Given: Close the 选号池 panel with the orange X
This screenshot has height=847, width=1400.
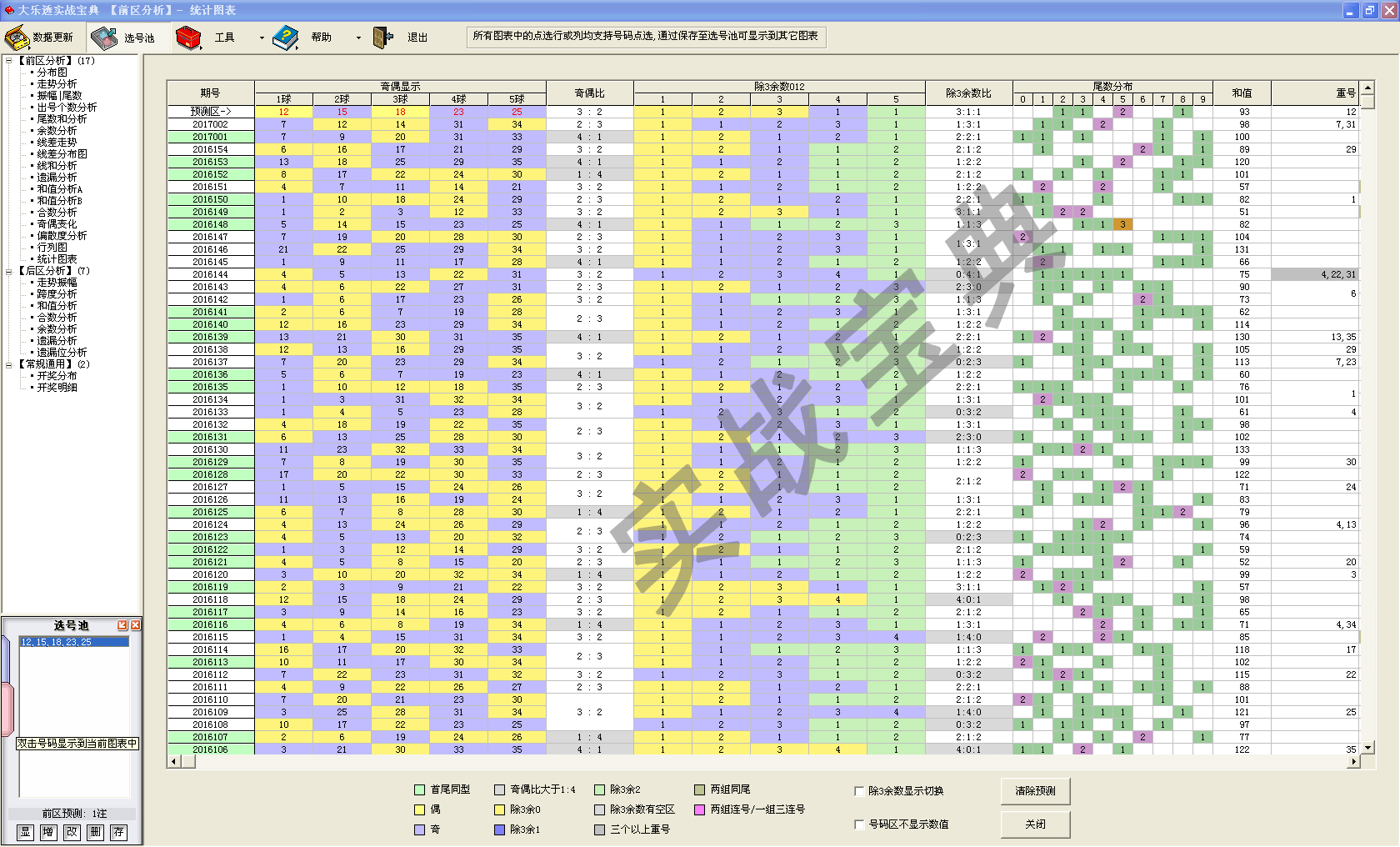Looking at the screenshot, I should 136,625.
